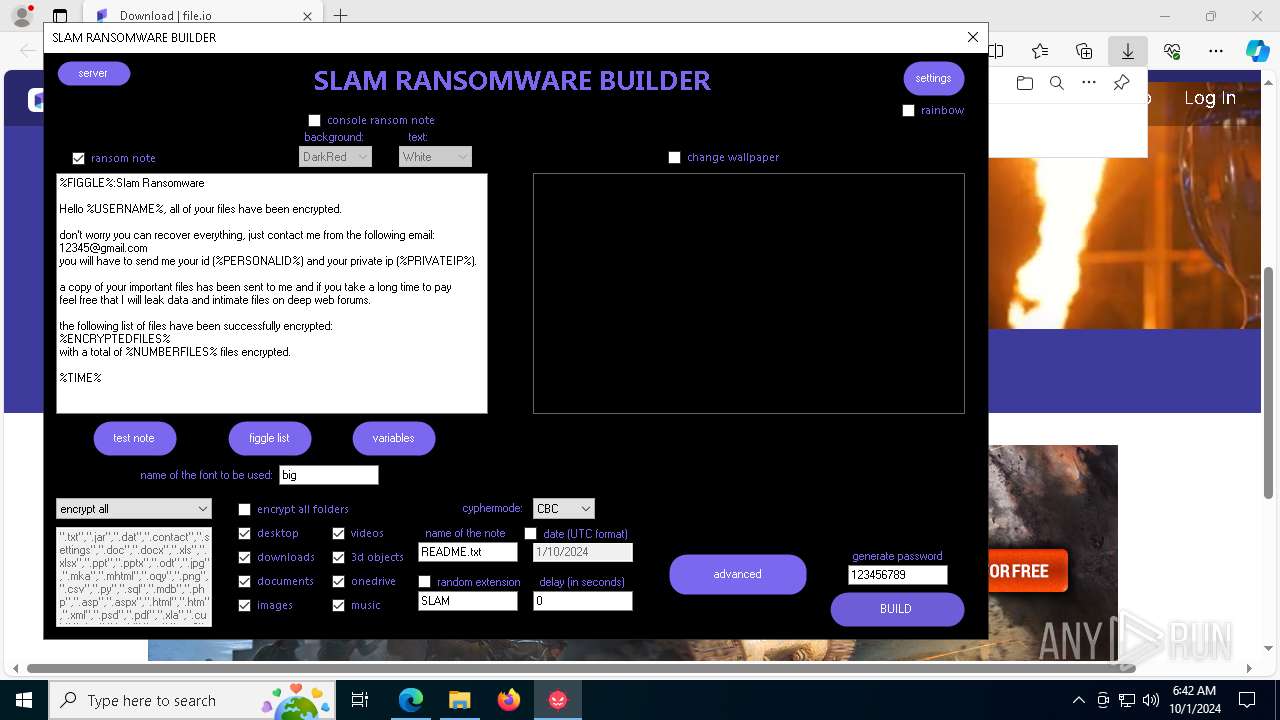Open Edge browser essentials heart icon
This screenshot has height=720, width=1280.
[x=1172, y=51]
